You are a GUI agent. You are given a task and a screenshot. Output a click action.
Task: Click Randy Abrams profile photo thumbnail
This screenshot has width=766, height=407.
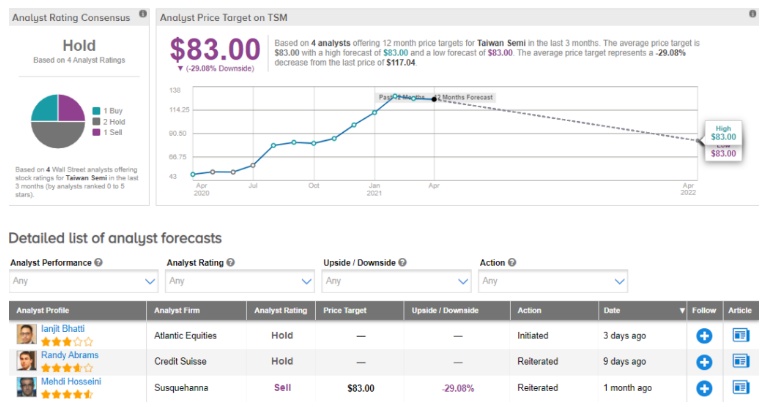pos(26,362)
